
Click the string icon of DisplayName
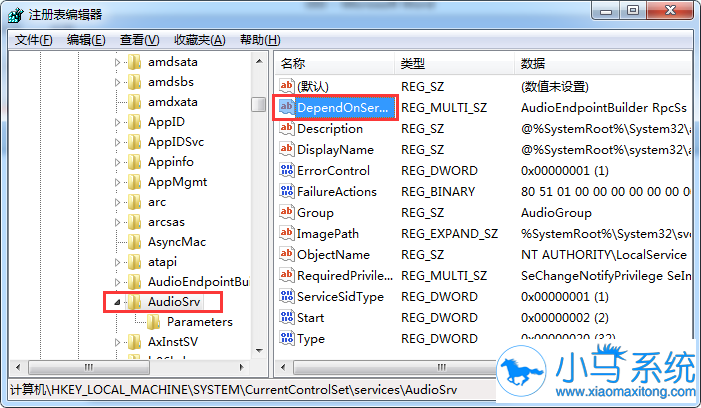click(x=287, y=149)
